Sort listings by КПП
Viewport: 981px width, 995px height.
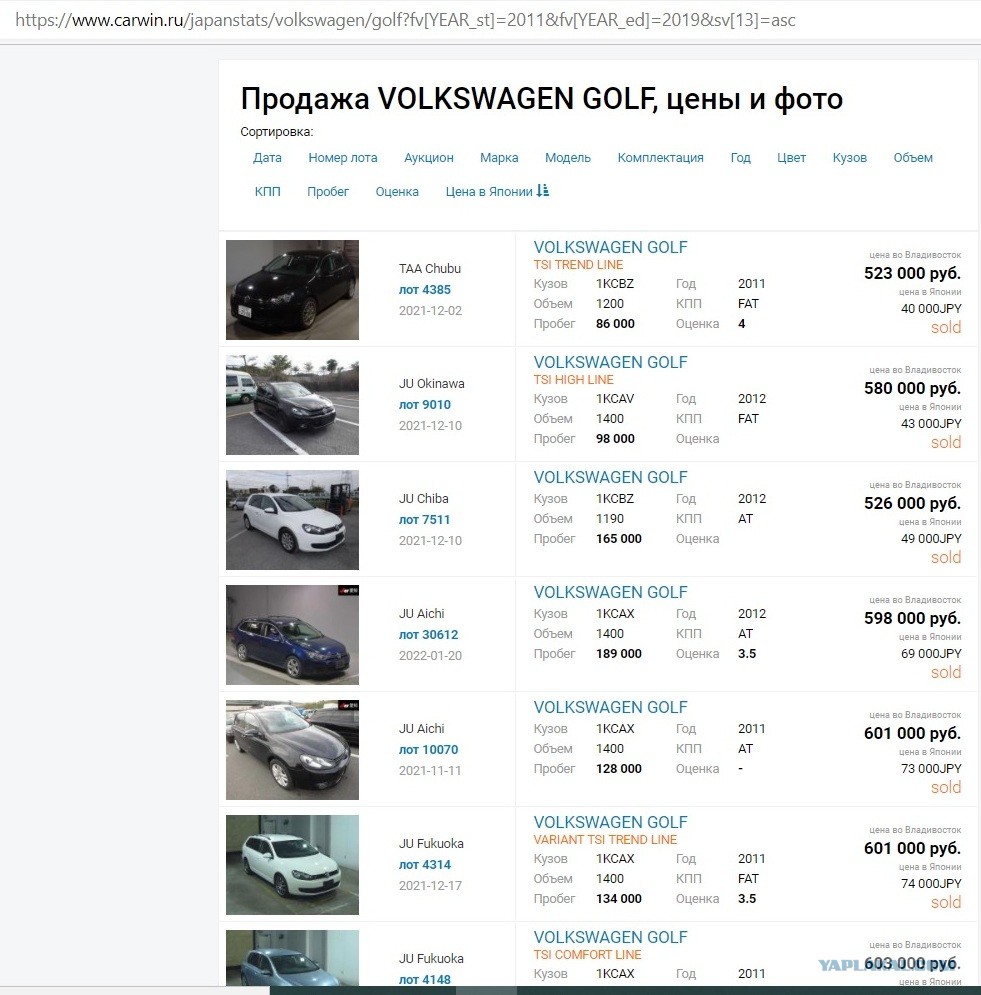point(267,191)
